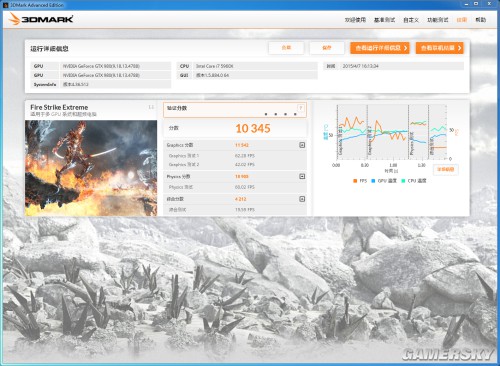This screenshot has height=366, width=500.
Task: Switch to the 功能测试 feature tests tab
Action: (438, 20)
